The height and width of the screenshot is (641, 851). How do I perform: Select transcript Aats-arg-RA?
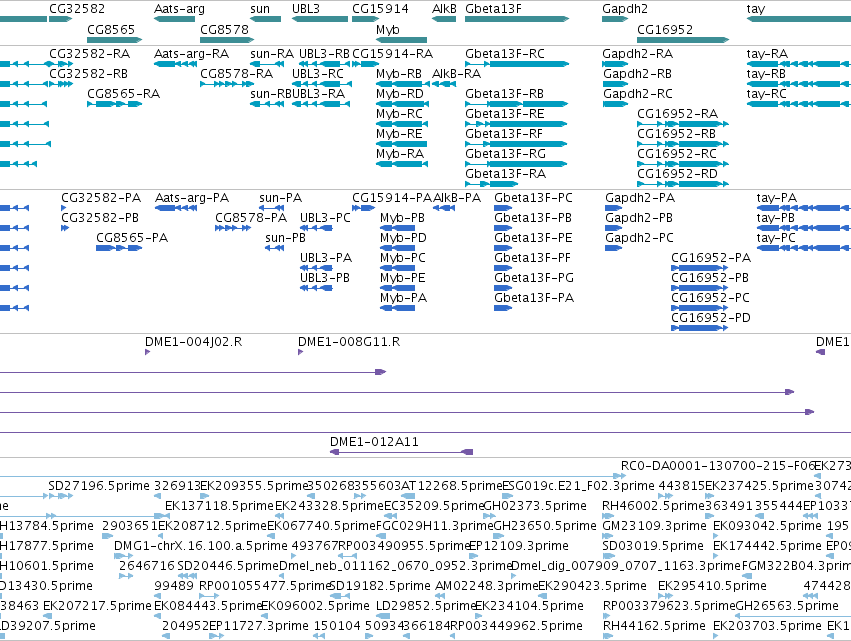point(192,54)
